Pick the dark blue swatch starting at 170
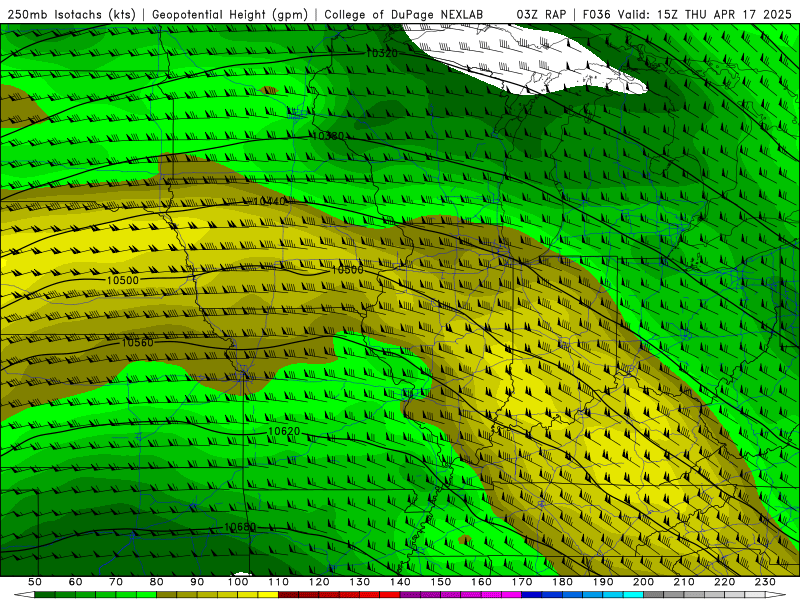 [532, 595]
